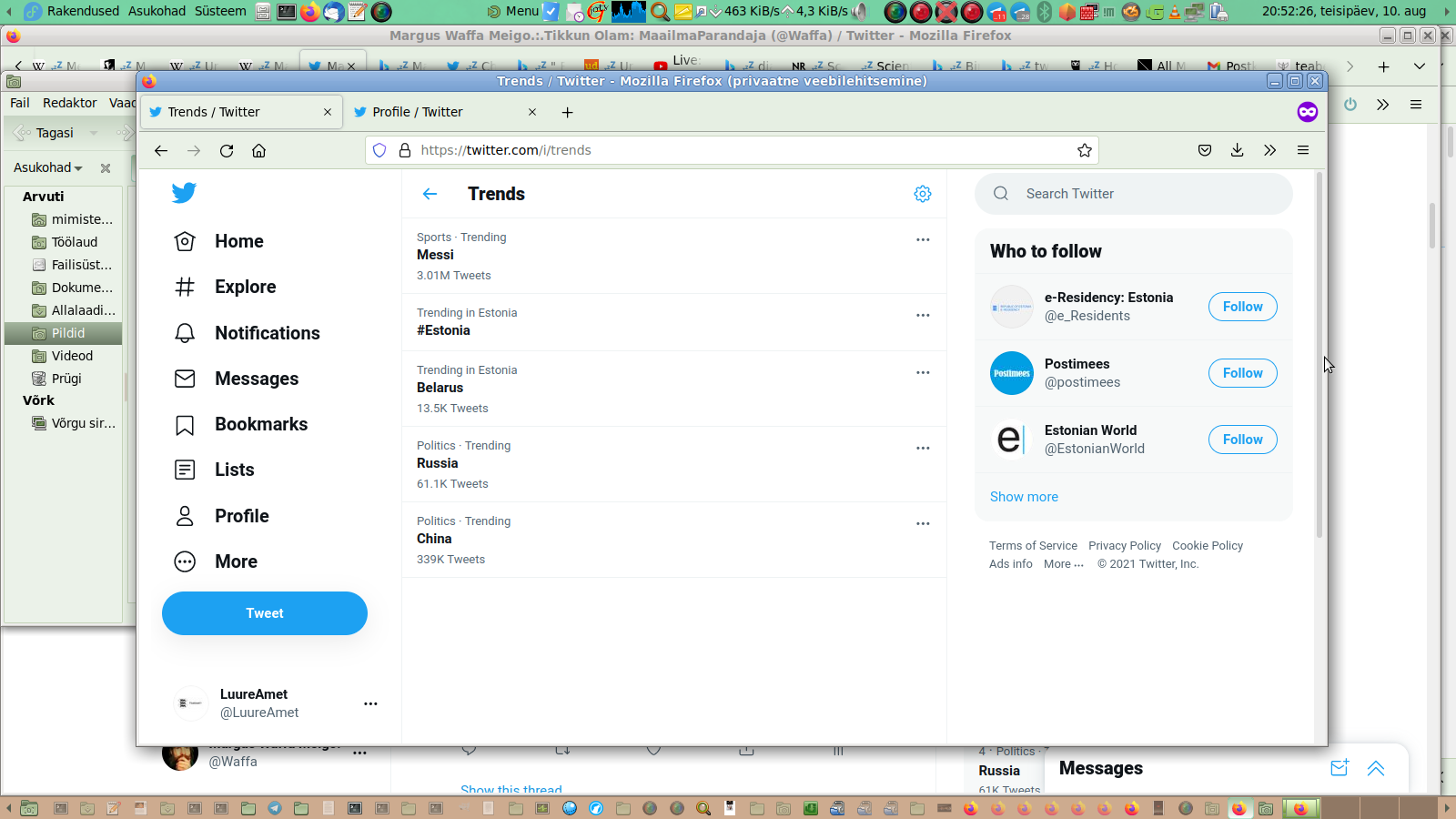Select Töölaud in file manager sidebar
This screenshot has width=1456, height=819.
[x=64, y=242]
